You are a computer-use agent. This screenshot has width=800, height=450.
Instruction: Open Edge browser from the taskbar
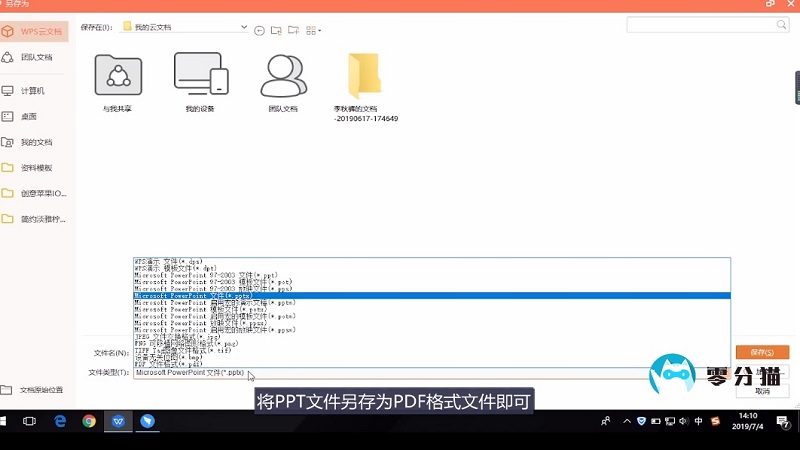coord(60,421)
